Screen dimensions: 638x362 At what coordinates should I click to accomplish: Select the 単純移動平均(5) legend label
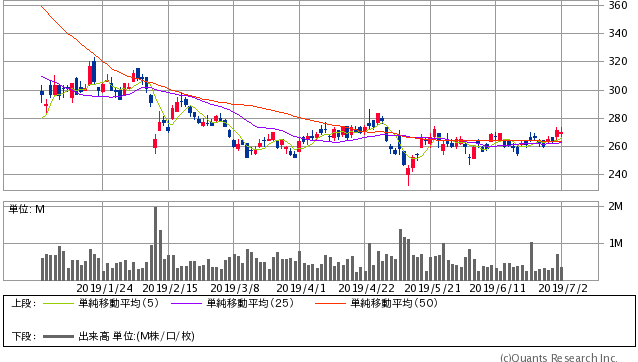118,303
